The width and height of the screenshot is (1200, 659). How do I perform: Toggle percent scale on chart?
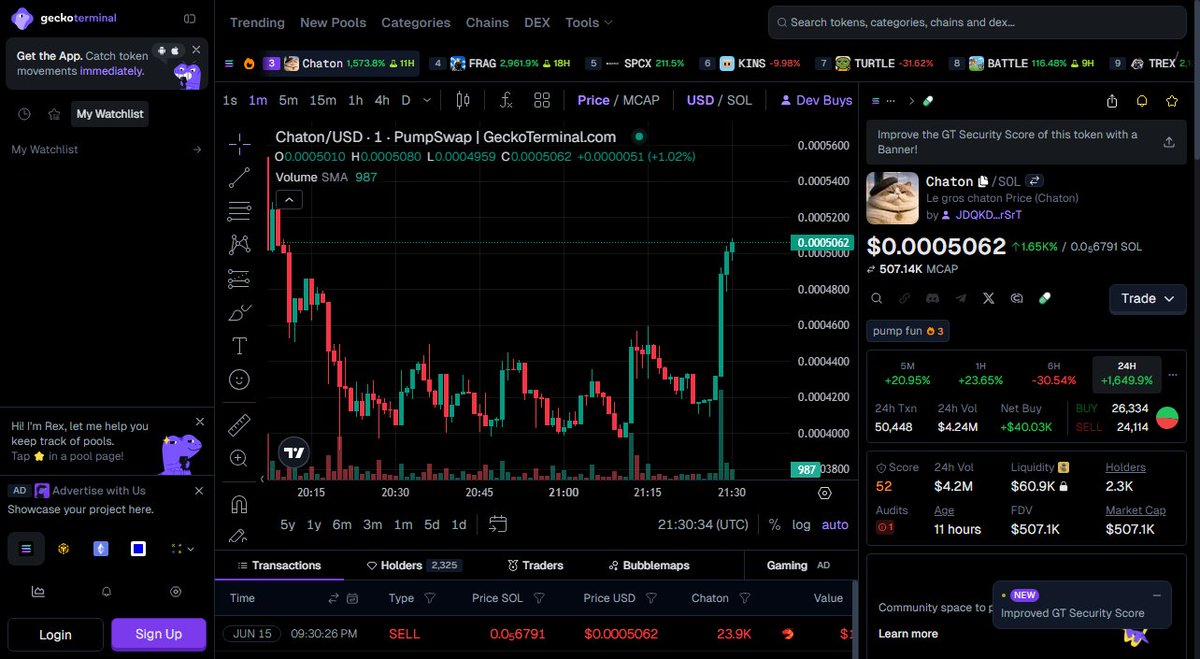coord(775,524)
